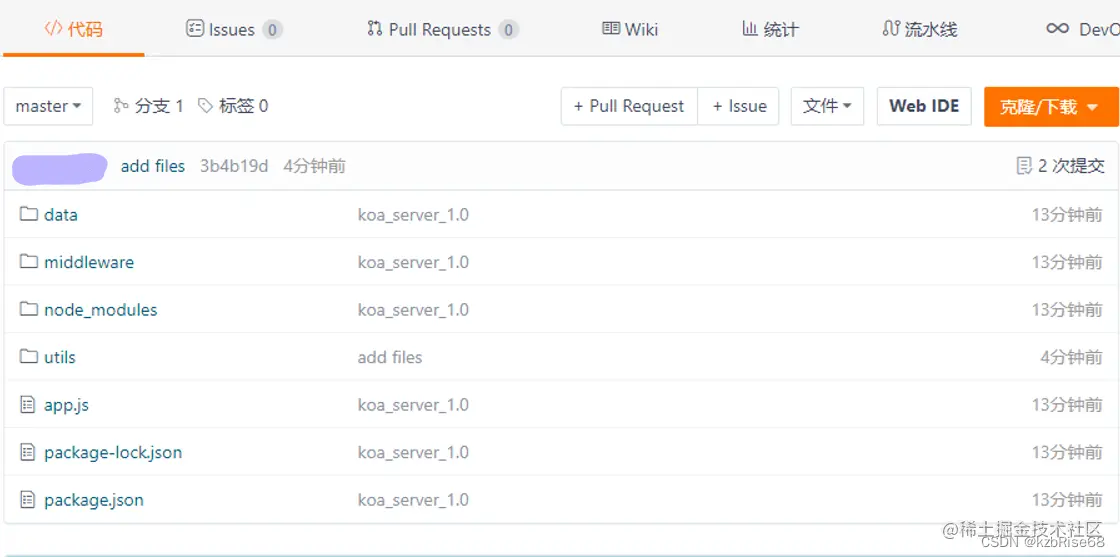
Task: Open the 代码 code tab
Action: click(74, 29)
